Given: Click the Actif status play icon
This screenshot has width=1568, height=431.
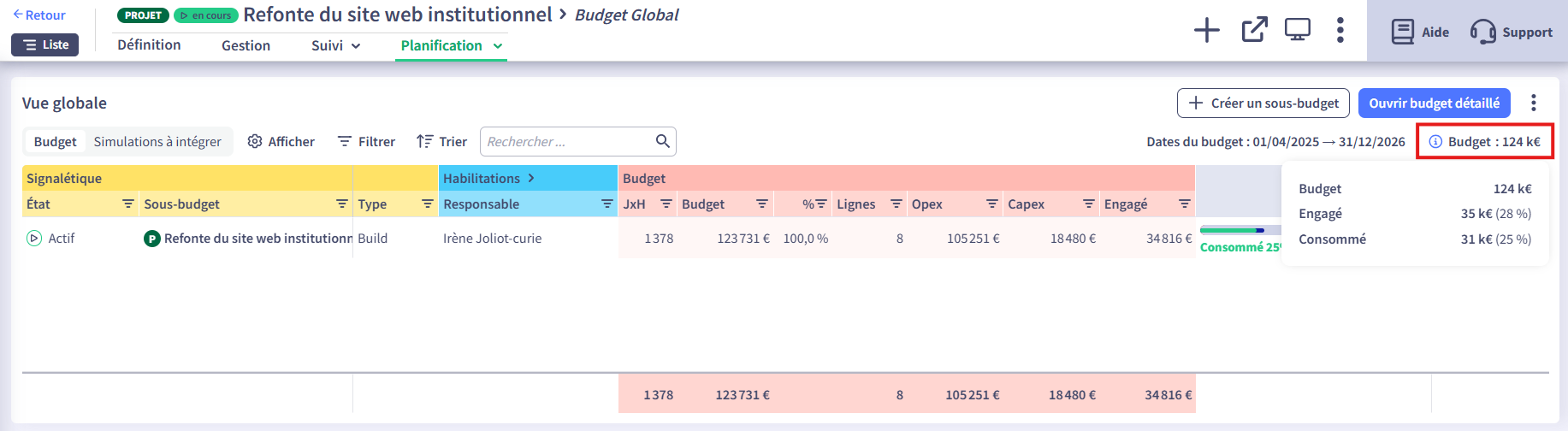Looking at the screenshot, I should [x=34, y=239].
